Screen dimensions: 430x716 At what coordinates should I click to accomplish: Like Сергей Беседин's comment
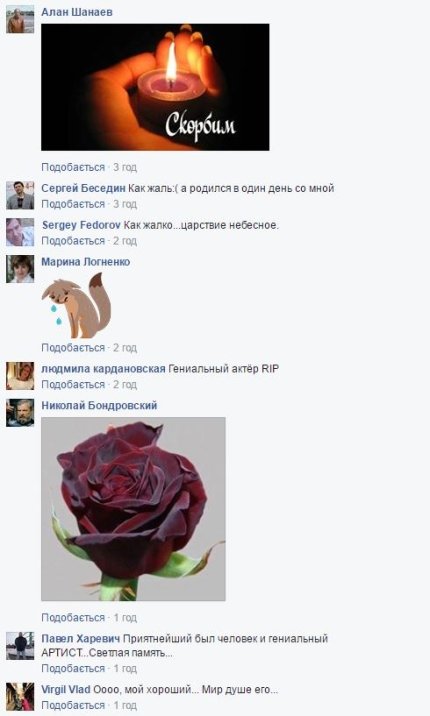click(x=73, y=204)
